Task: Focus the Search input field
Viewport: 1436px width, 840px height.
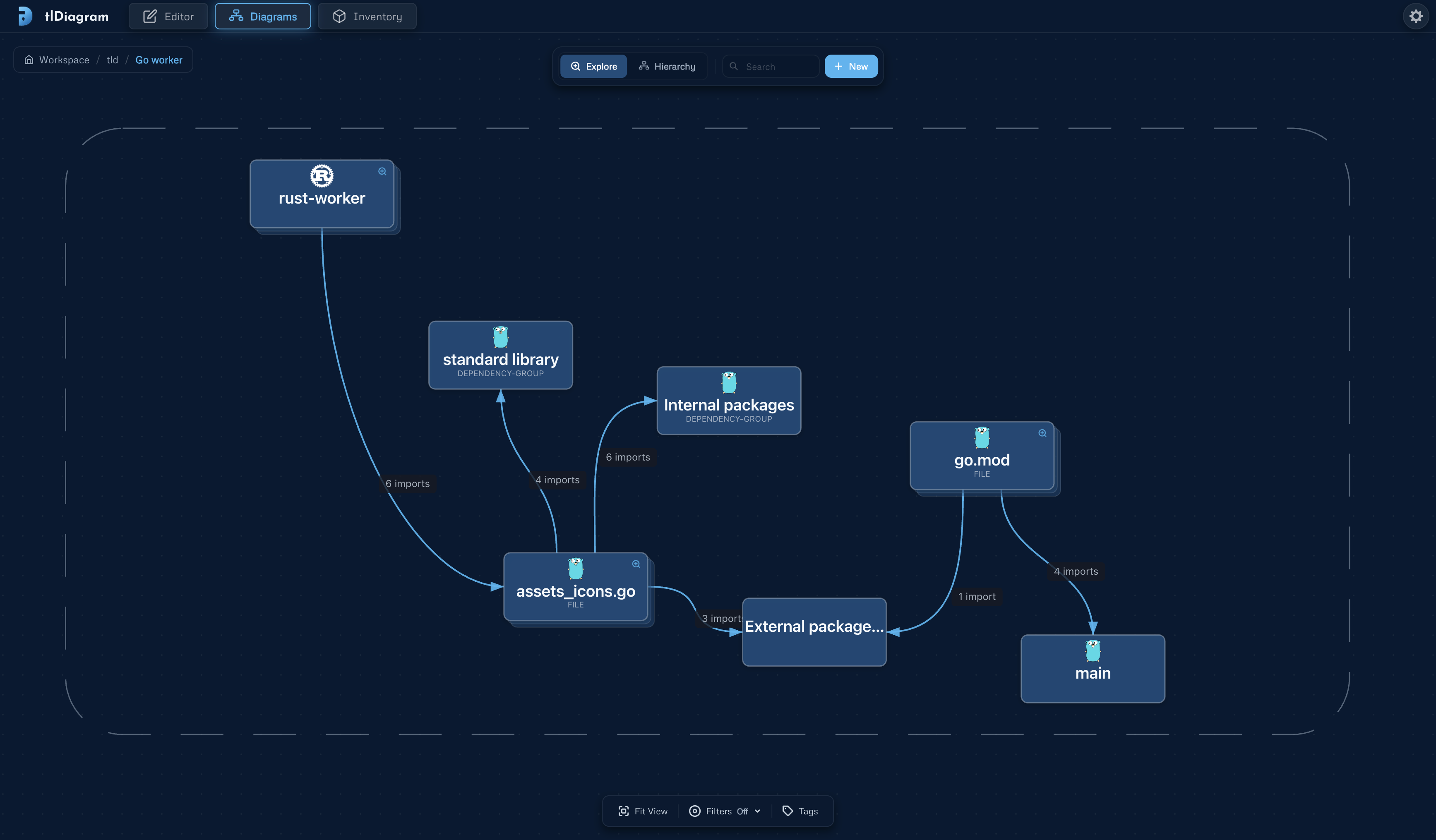Action: click(x=771, y=67)
